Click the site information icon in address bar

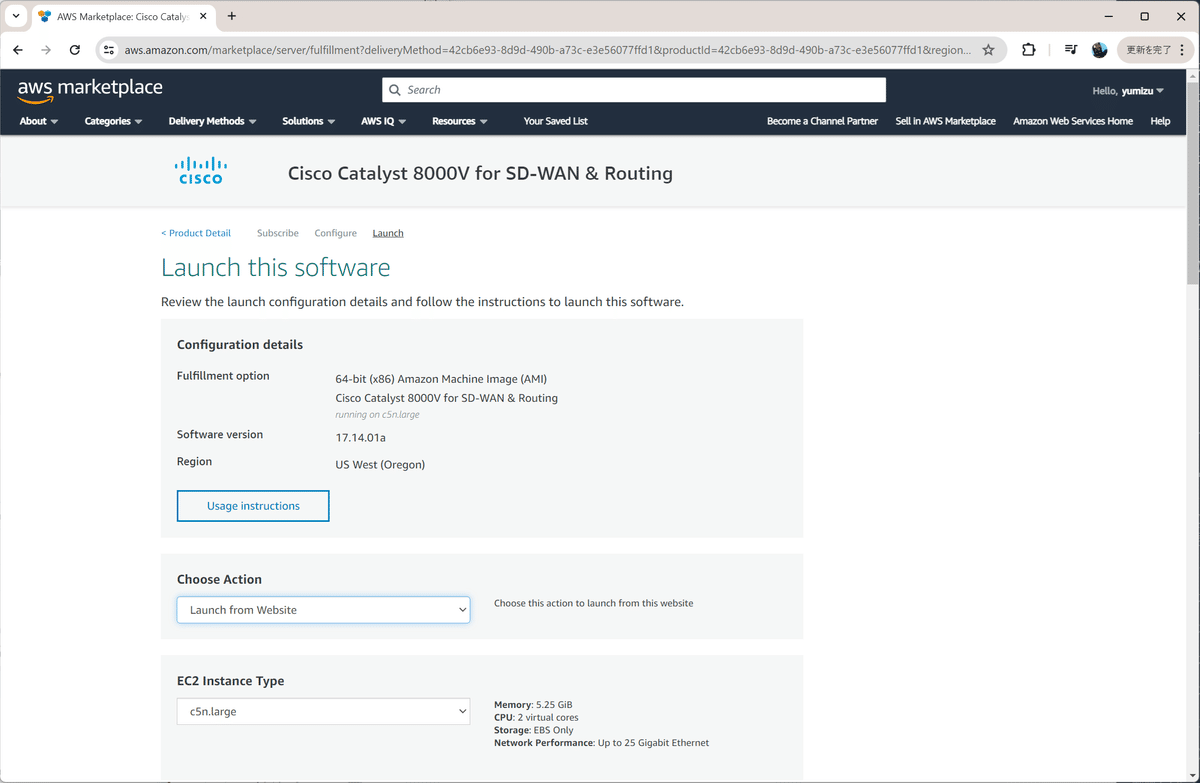tap(107, 49)
